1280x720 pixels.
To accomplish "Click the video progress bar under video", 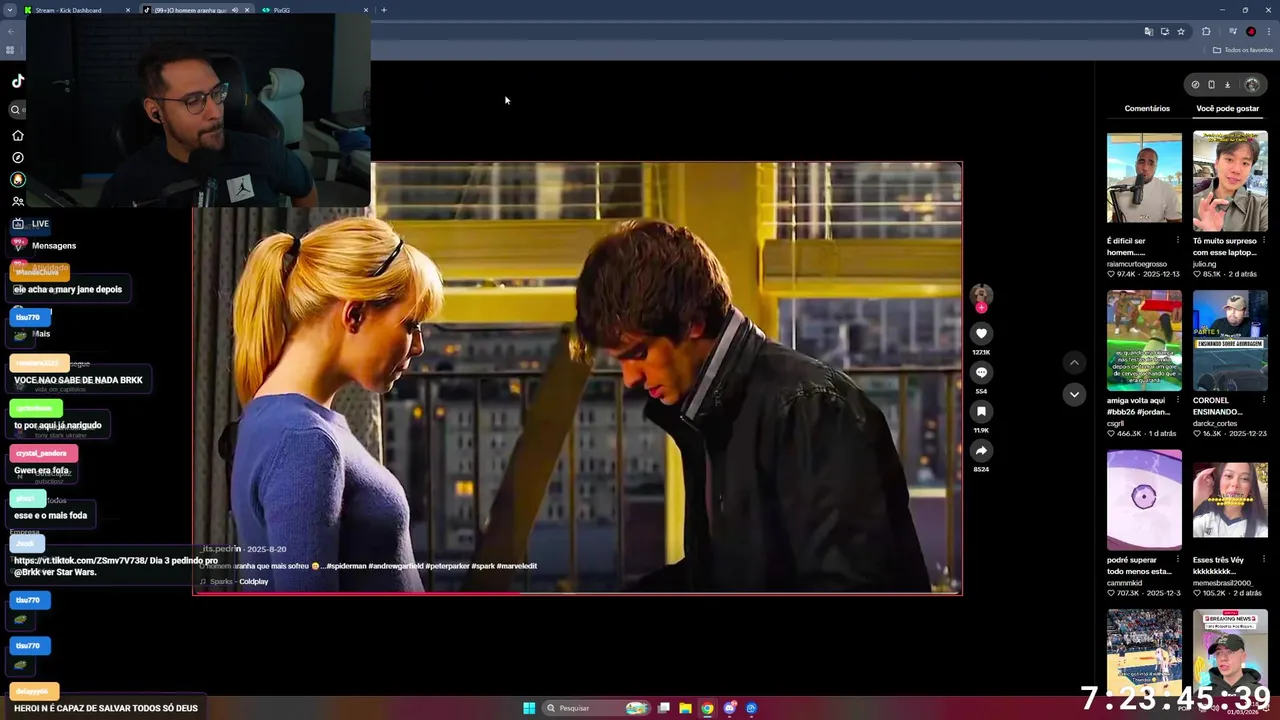I will coord(577,594).
